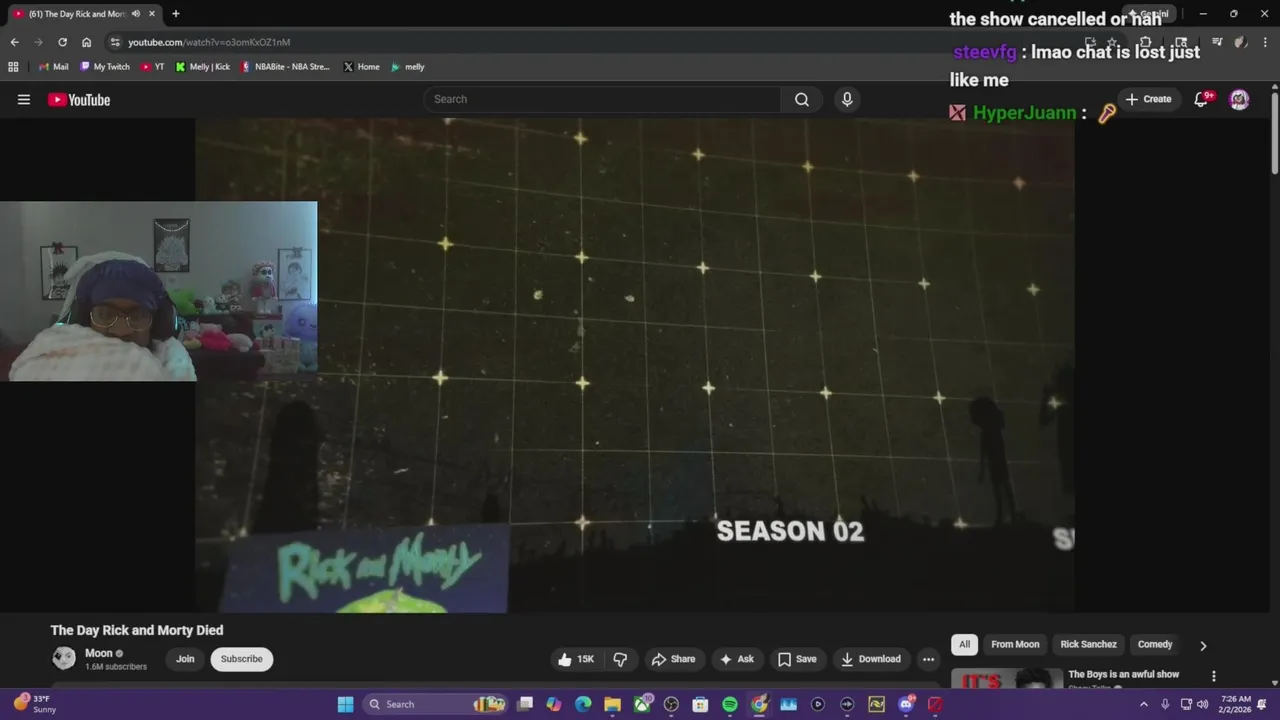The width and height of the screenshot is (1280, 720).
Task: Download the video with the Download button
Action: [x=871, y=659]
